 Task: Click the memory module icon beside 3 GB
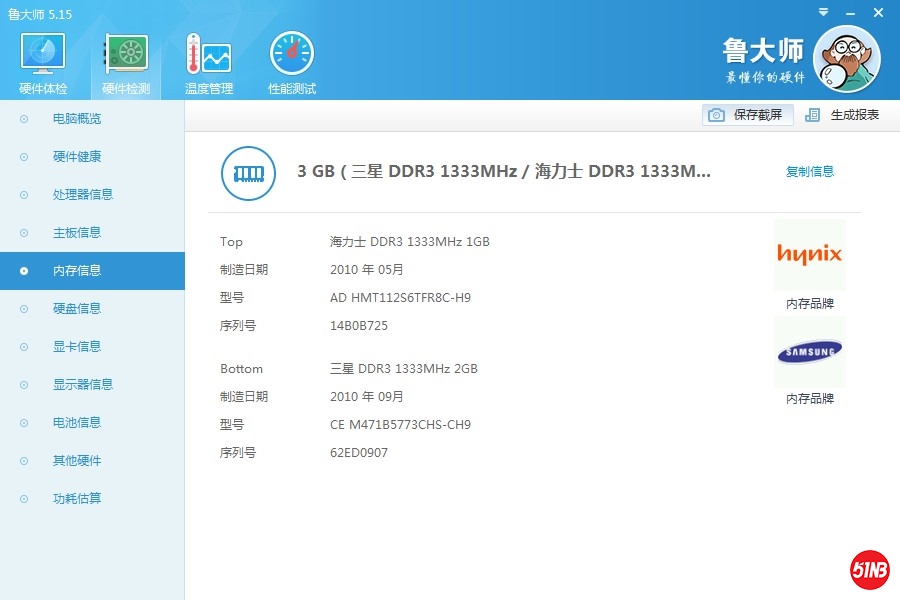tap(247, 172)
